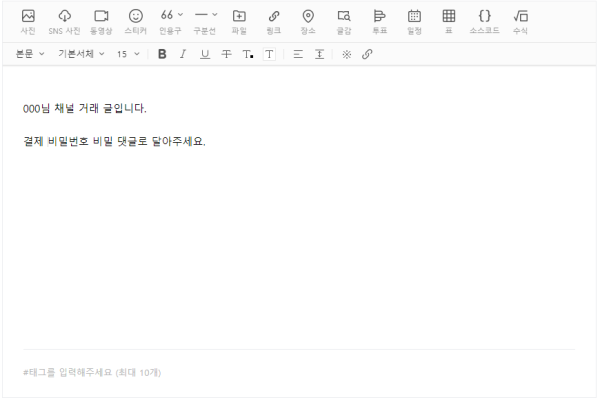Screen dimensions: 600x400
Task: Open the 스티커 sticker picker
Action: (x=136, y=20)
